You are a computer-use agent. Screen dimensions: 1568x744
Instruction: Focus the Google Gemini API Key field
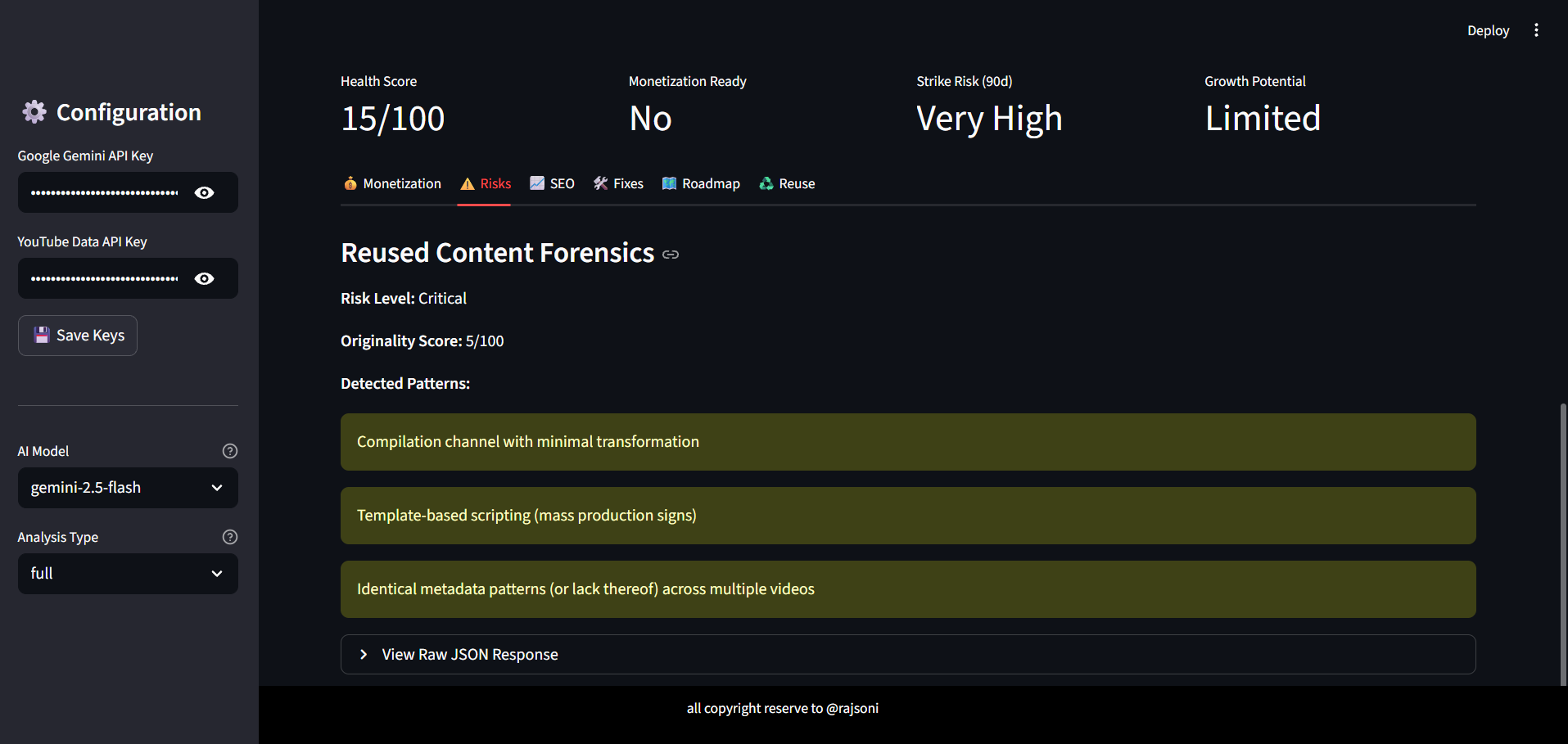pos(105,192)
